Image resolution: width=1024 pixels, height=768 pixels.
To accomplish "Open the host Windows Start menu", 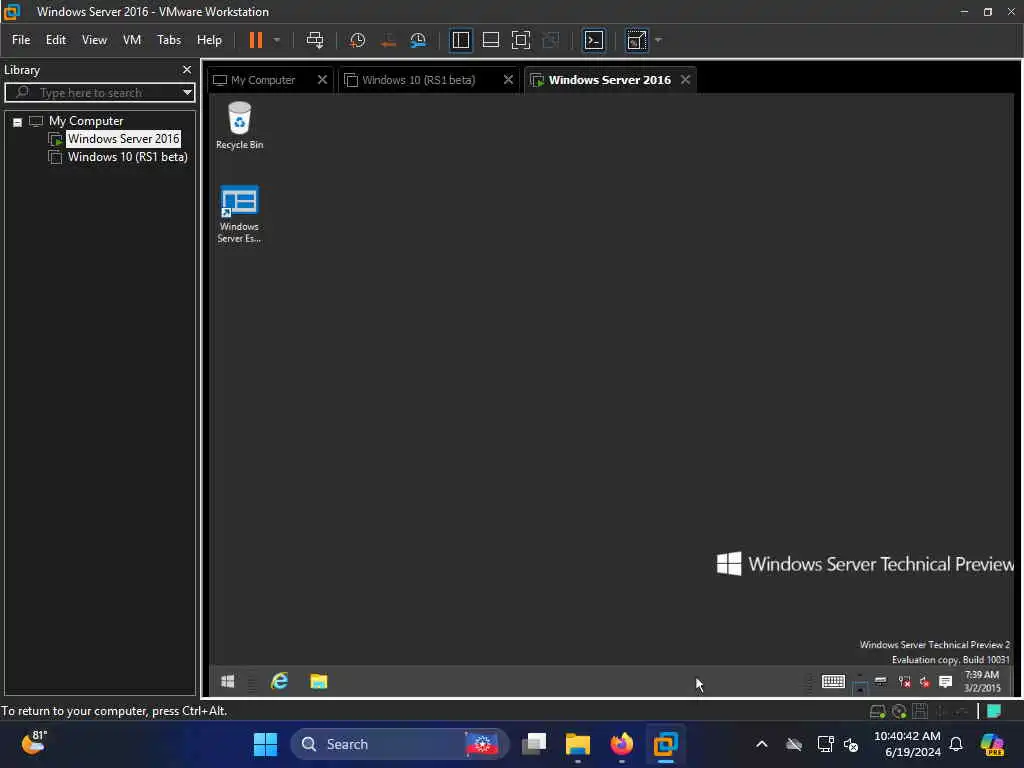I will (265, 744).
